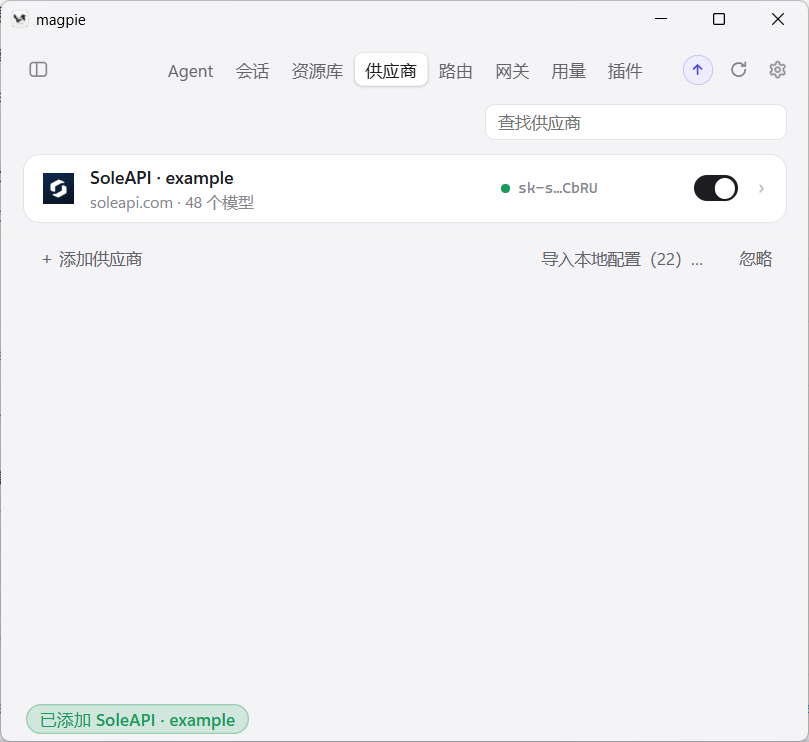Click the upload arrow update icon

coord(698,70)
